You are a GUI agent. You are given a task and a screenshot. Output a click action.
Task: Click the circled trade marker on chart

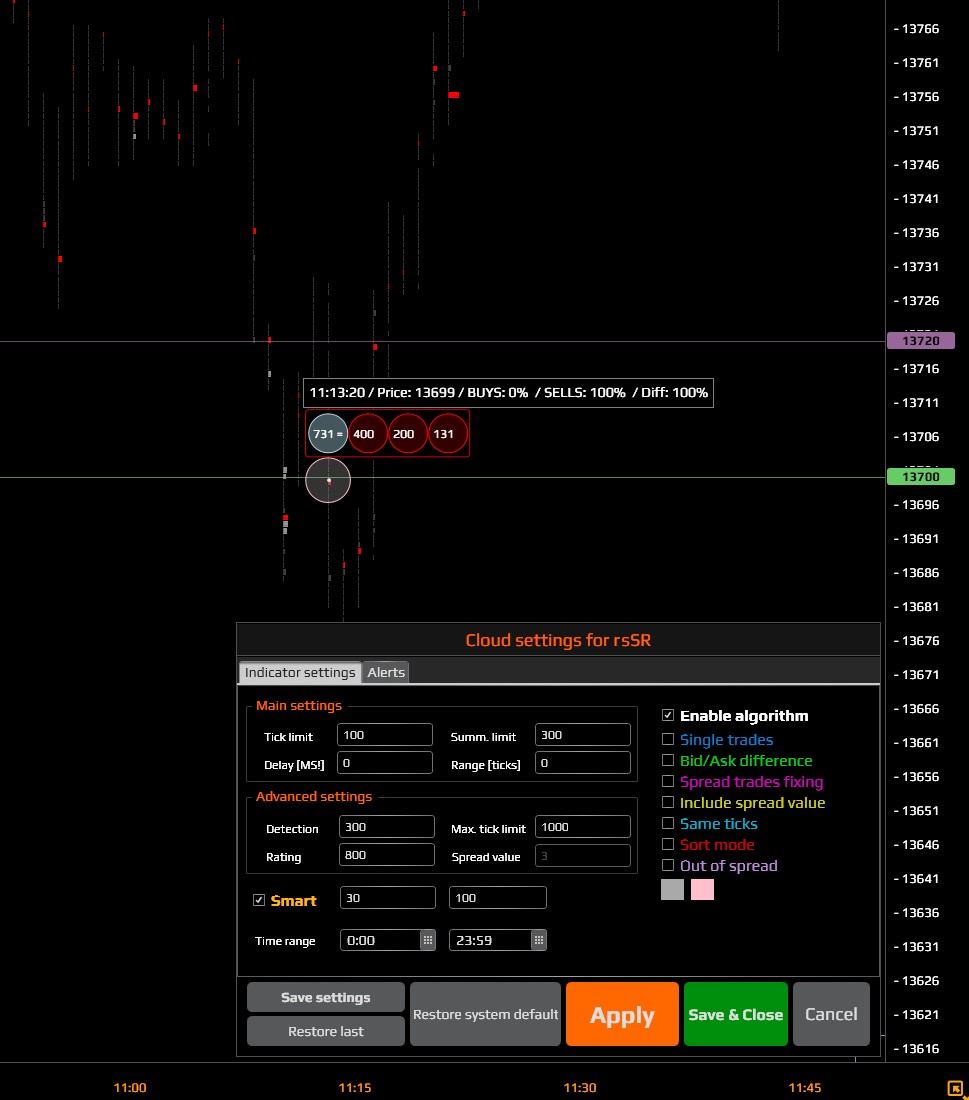click(328, 480)
